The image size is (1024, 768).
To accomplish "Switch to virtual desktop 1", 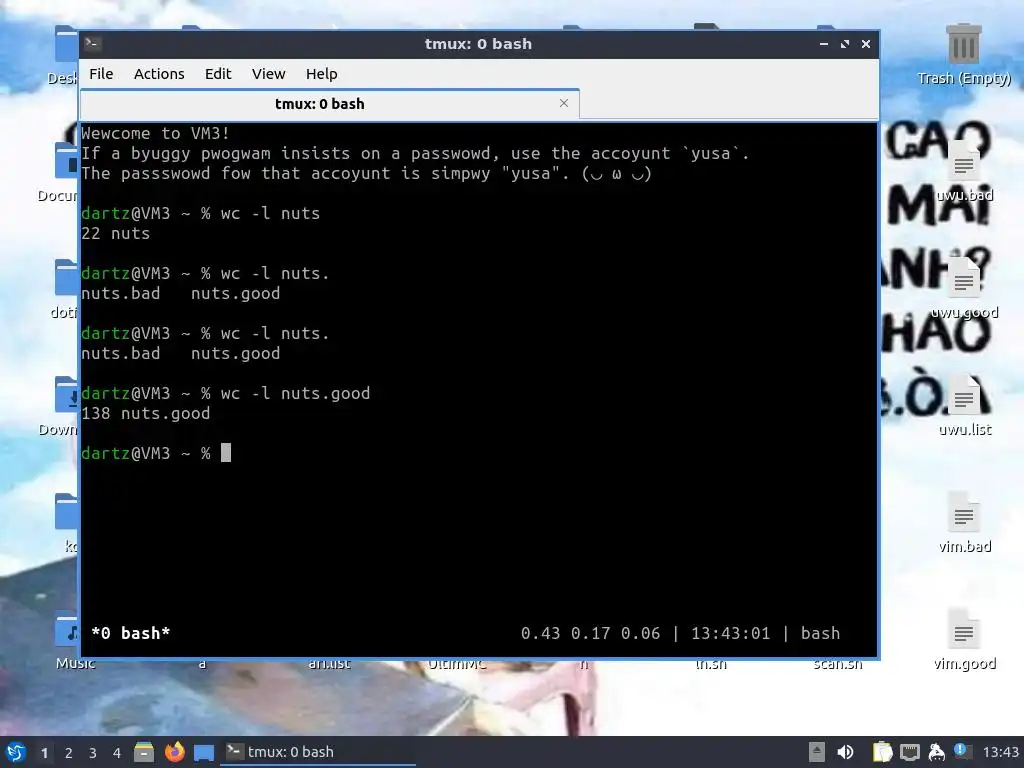I will point(44,753).
